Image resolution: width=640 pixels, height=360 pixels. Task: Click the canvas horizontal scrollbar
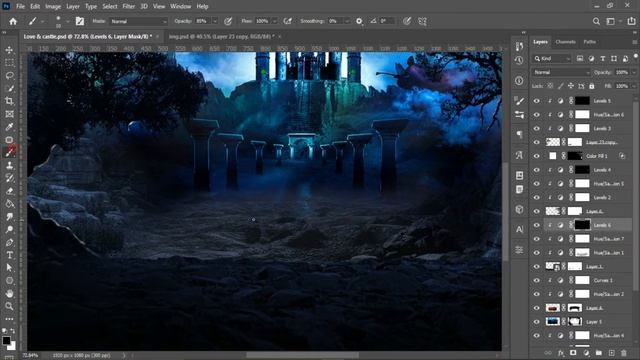coord(302,355)
